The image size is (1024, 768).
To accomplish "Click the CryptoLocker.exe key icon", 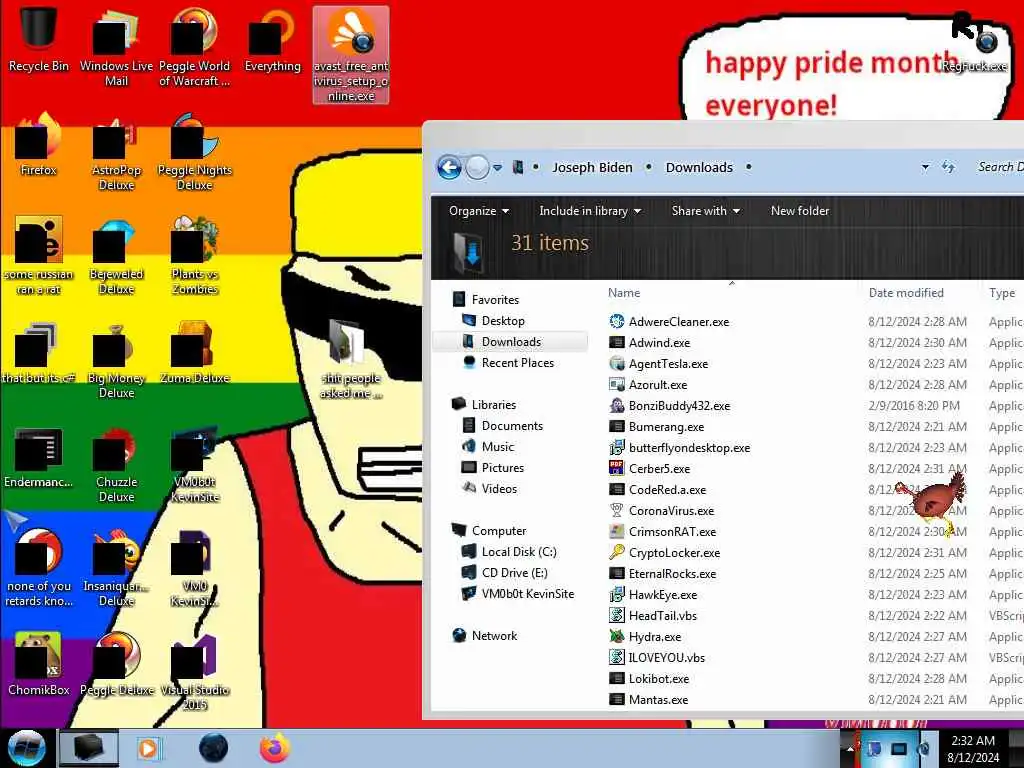I will pos(616,552).
